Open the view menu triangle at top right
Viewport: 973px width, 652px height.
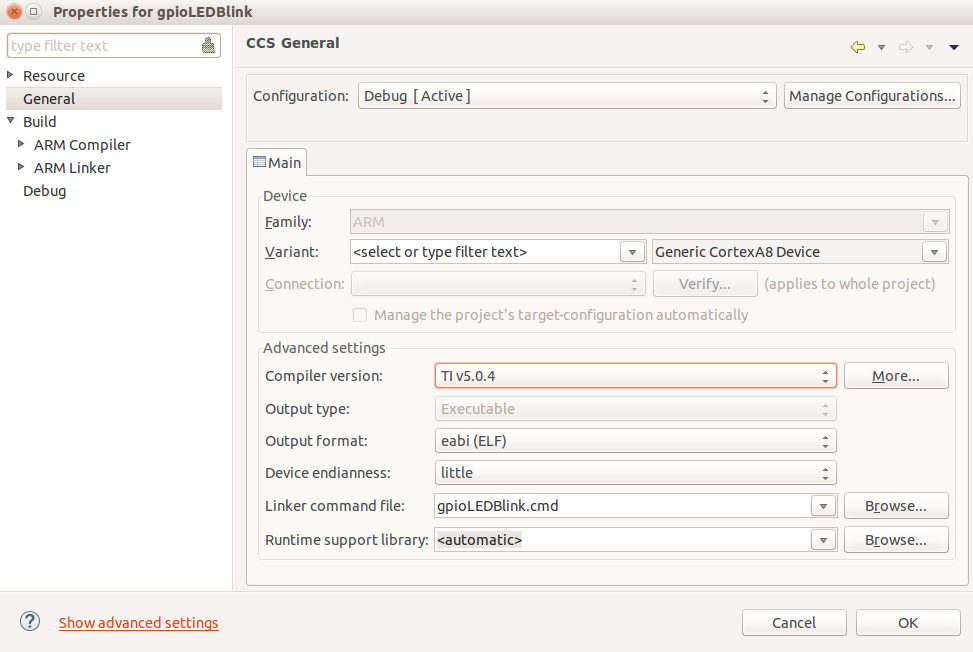pos(954,48)
